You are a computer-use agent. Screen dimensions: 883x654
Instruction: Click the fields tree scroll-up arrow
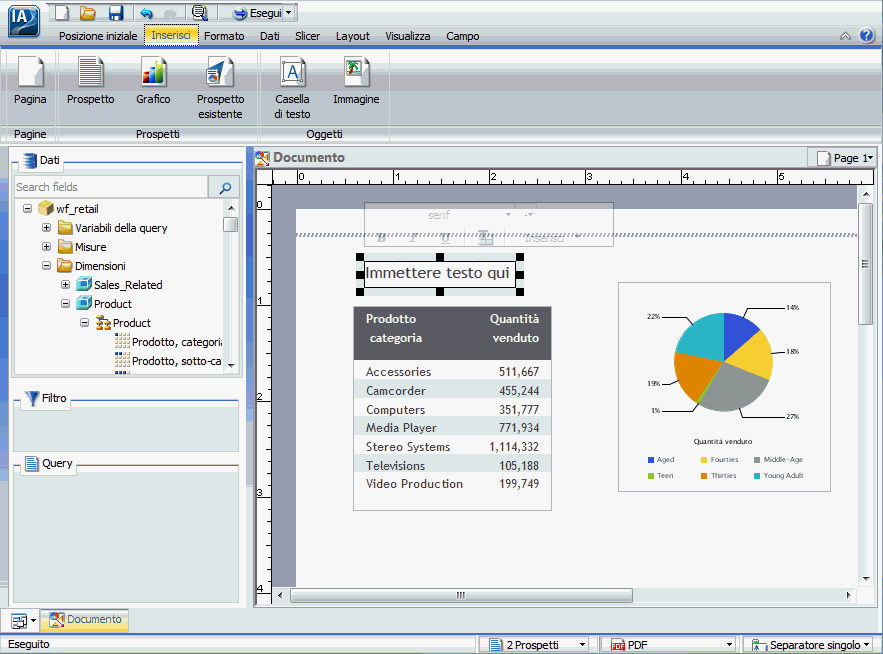(x=231, y=208)
